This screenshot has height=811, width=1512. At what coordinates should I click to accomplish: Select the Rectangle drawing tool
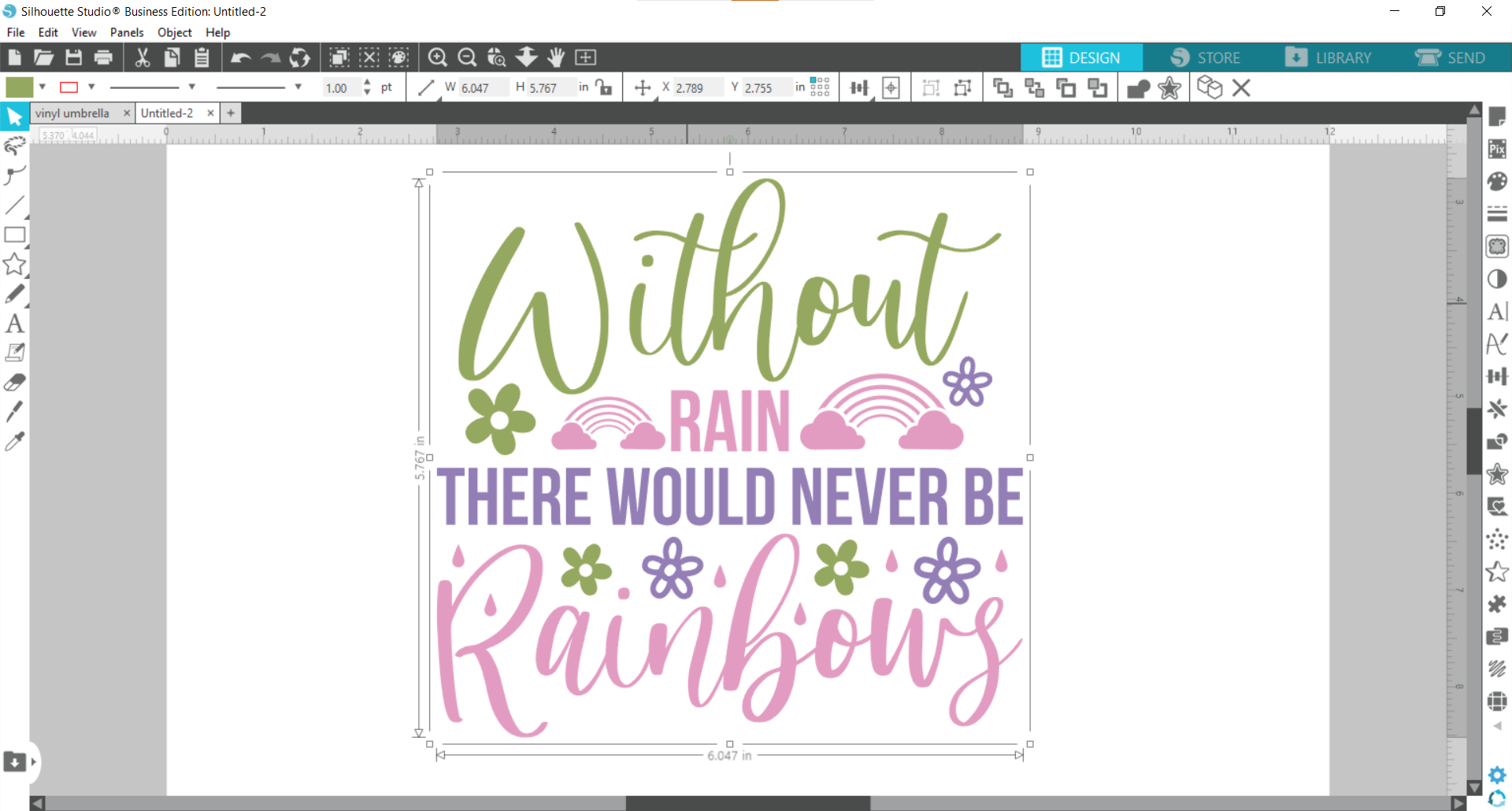click(x=14, y=235)
